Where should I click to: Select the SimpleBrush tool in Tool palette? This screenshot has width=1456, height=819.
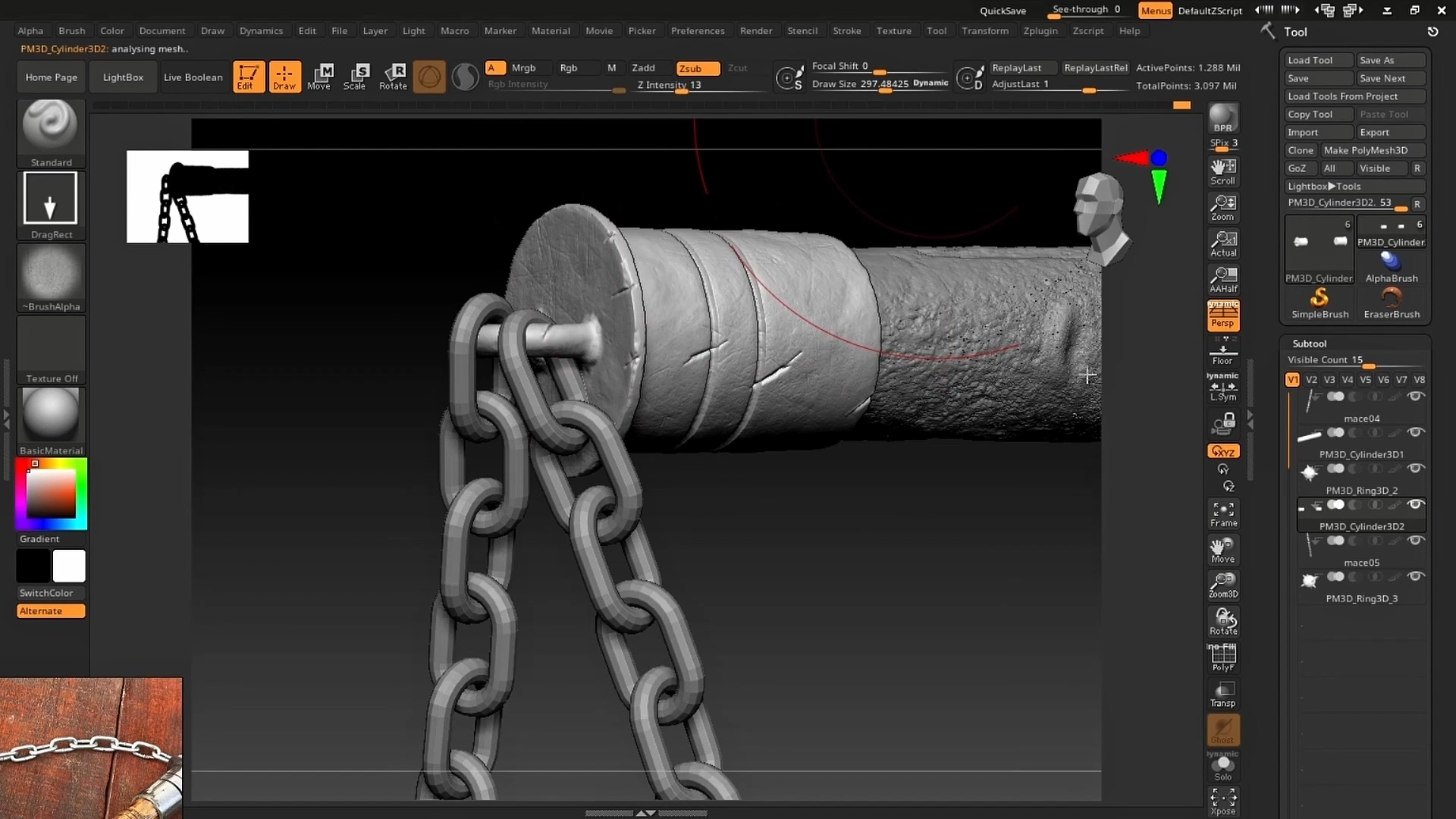[1319, 302]
